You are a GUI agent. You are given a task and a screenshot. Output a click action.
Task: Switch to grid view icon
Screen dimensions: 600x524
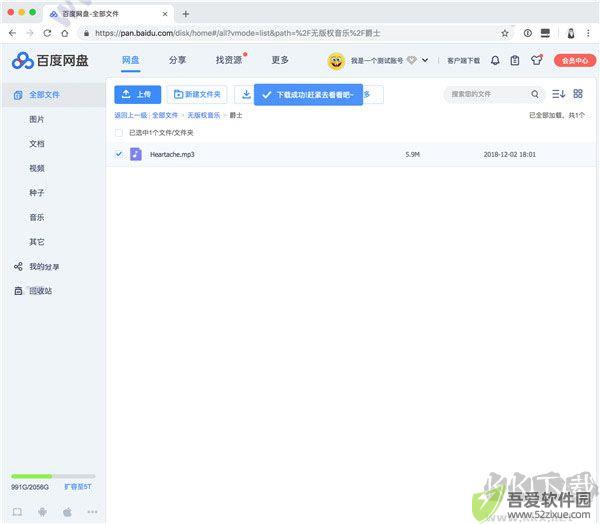[578, 94]
